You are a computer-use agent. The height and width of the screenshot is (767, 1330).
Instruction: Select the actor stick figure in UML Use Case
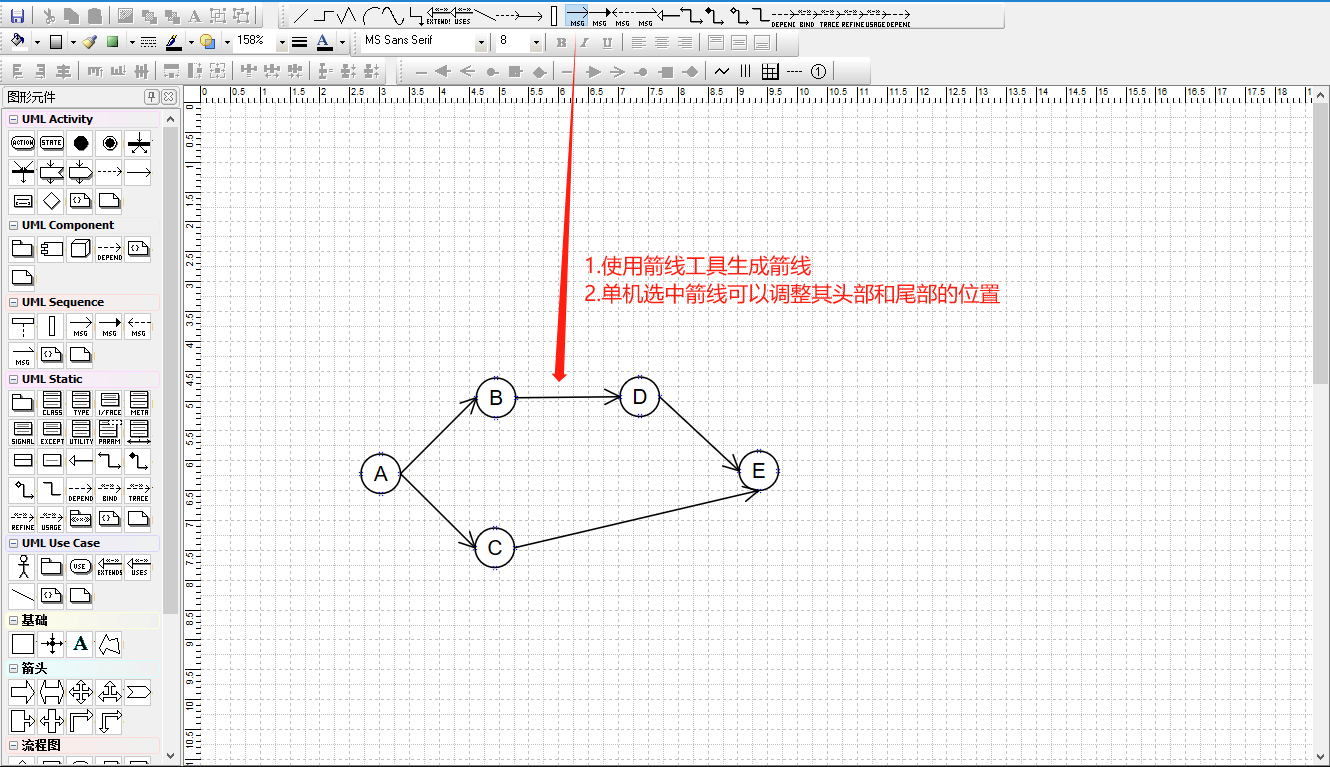(22, 566)
